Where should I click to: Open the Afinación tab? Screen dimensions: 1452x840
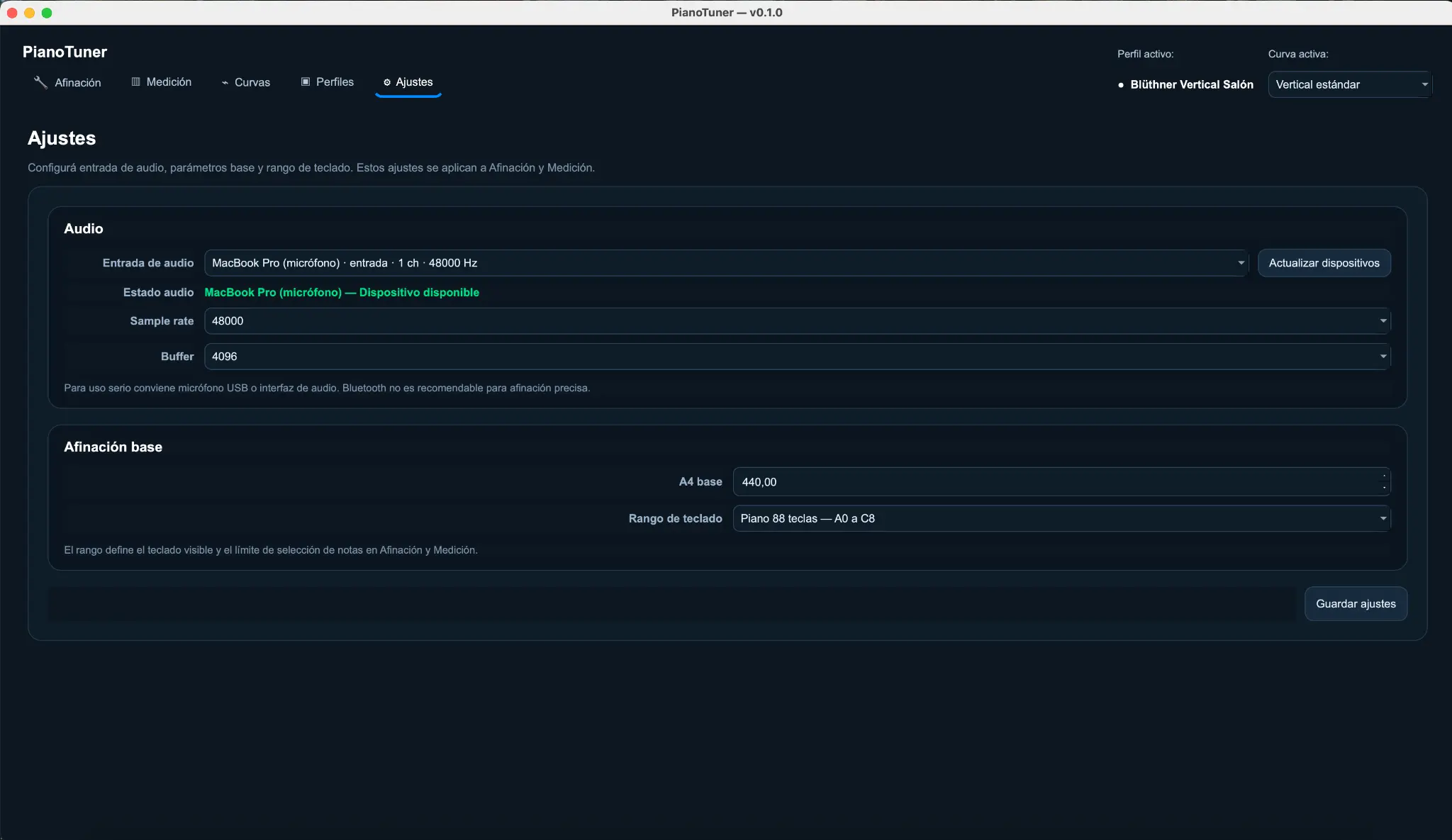pyautogui.click(x=67, y=82)
